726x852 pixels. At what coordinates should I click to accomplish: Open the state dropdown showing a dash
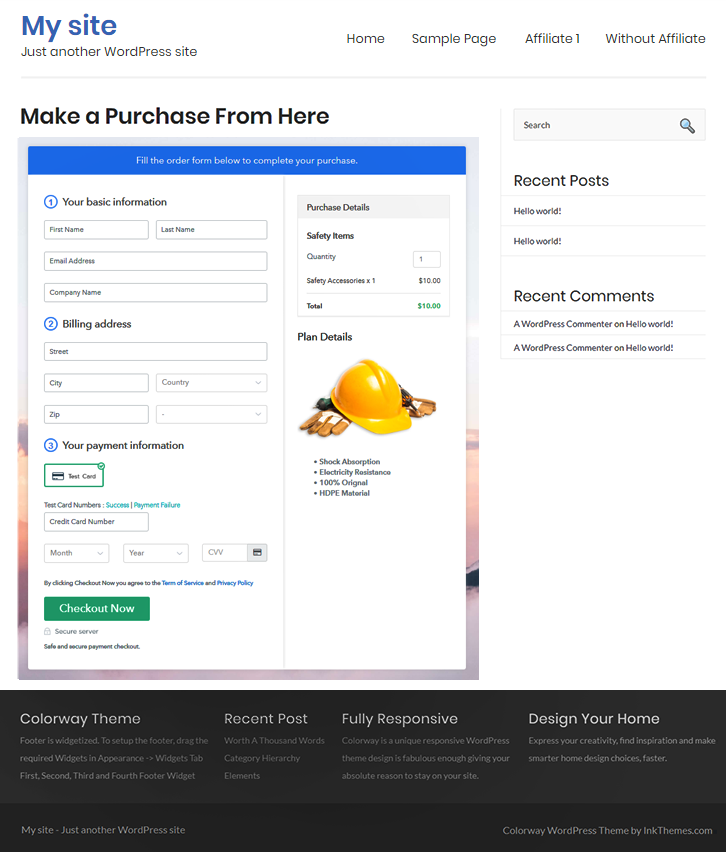(211, 414)
